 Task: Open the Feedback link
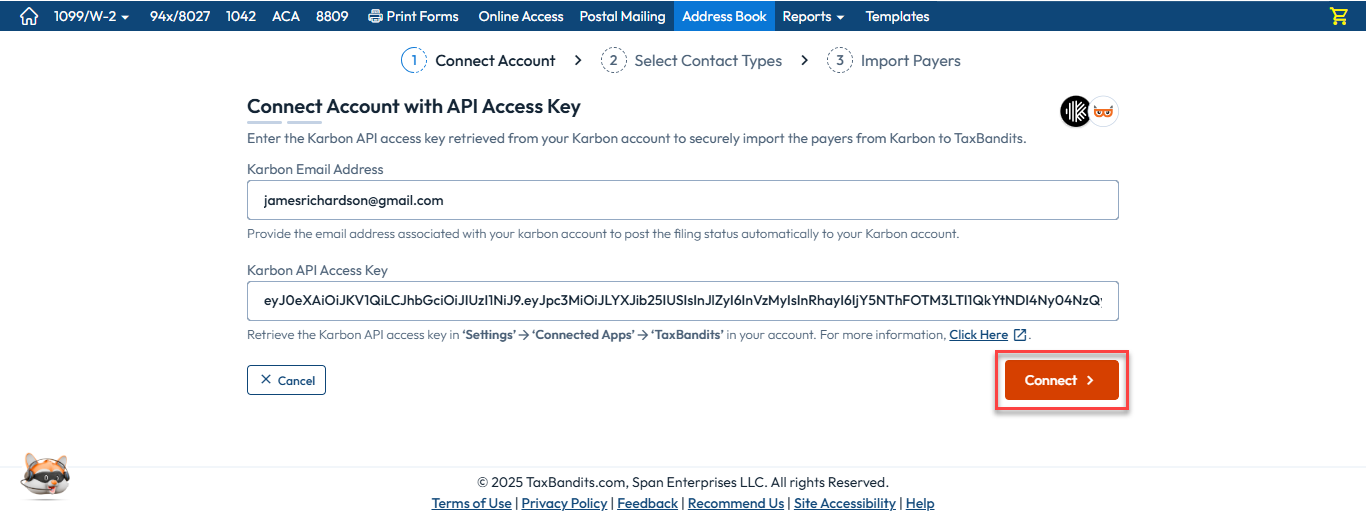[647, 503]
